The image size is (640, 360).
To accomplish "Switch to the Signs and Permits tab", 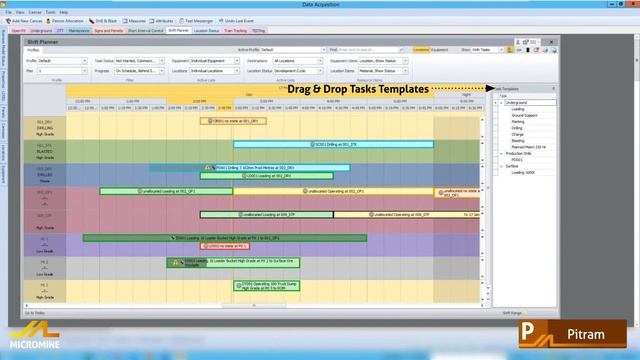I will 109,31.
